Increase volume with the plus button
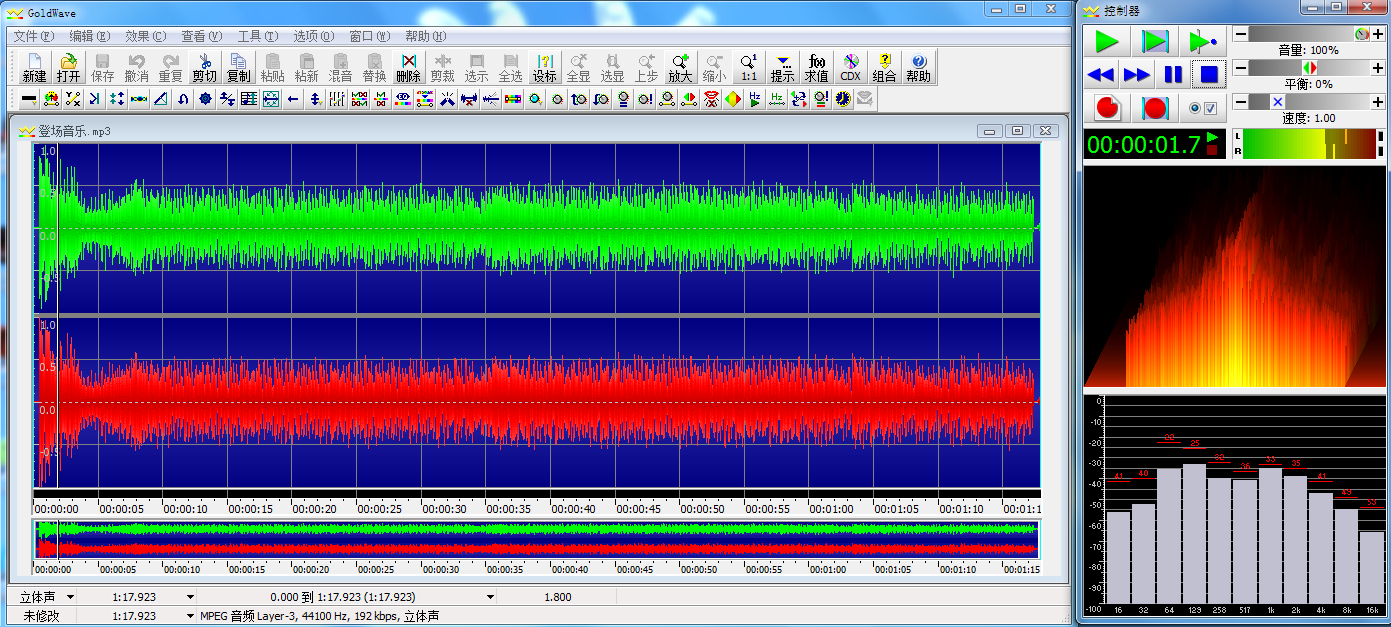 (x=1378, y=34)
